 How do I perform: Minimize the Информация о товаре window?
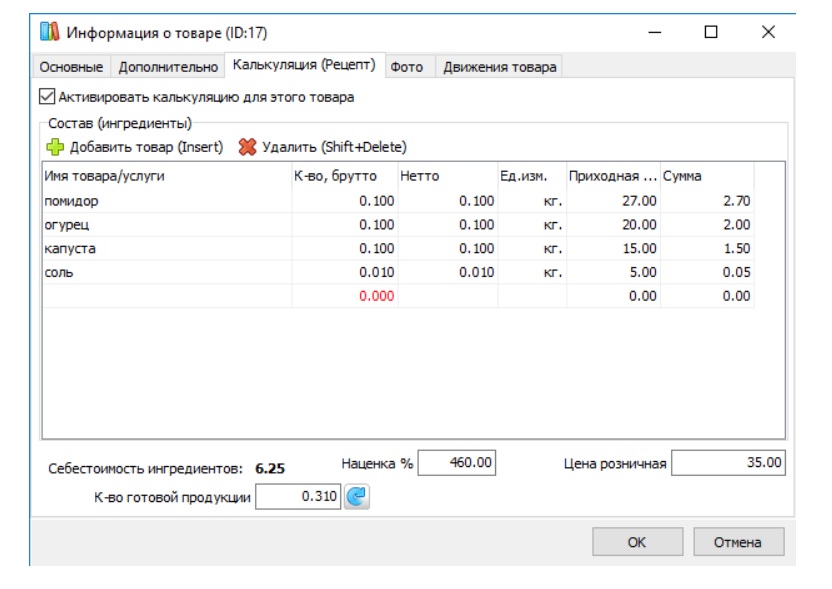[655, 32]
